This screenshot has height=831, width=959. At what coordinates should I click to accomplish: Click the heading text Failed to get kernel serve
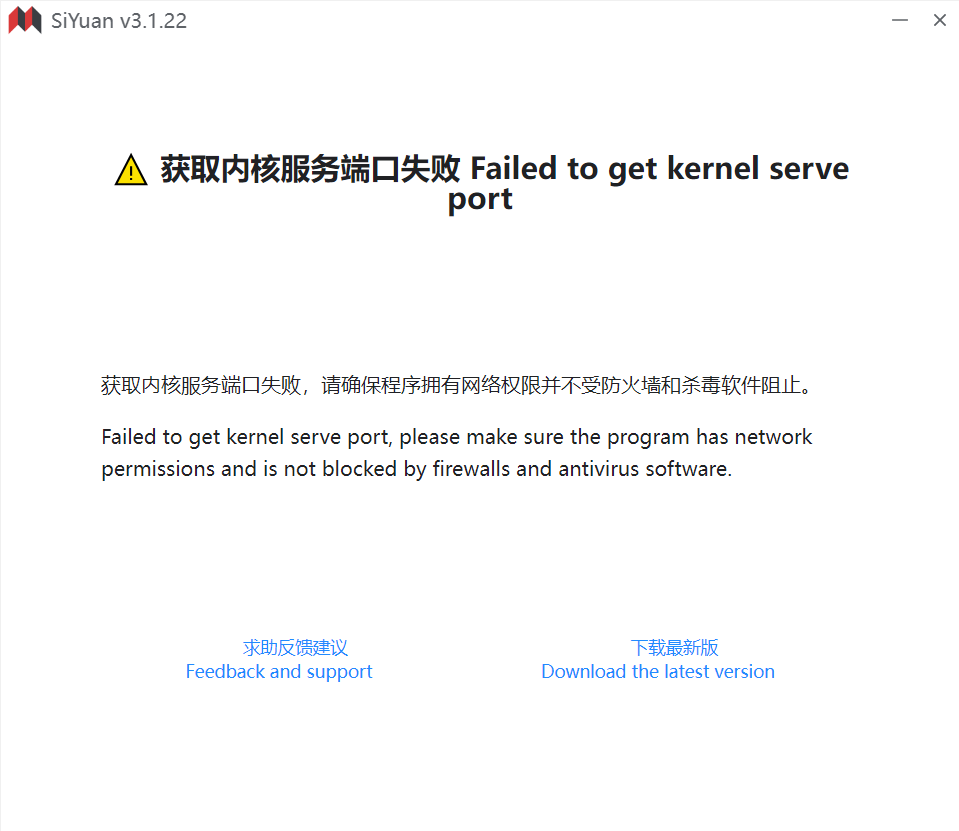point(659,169)
